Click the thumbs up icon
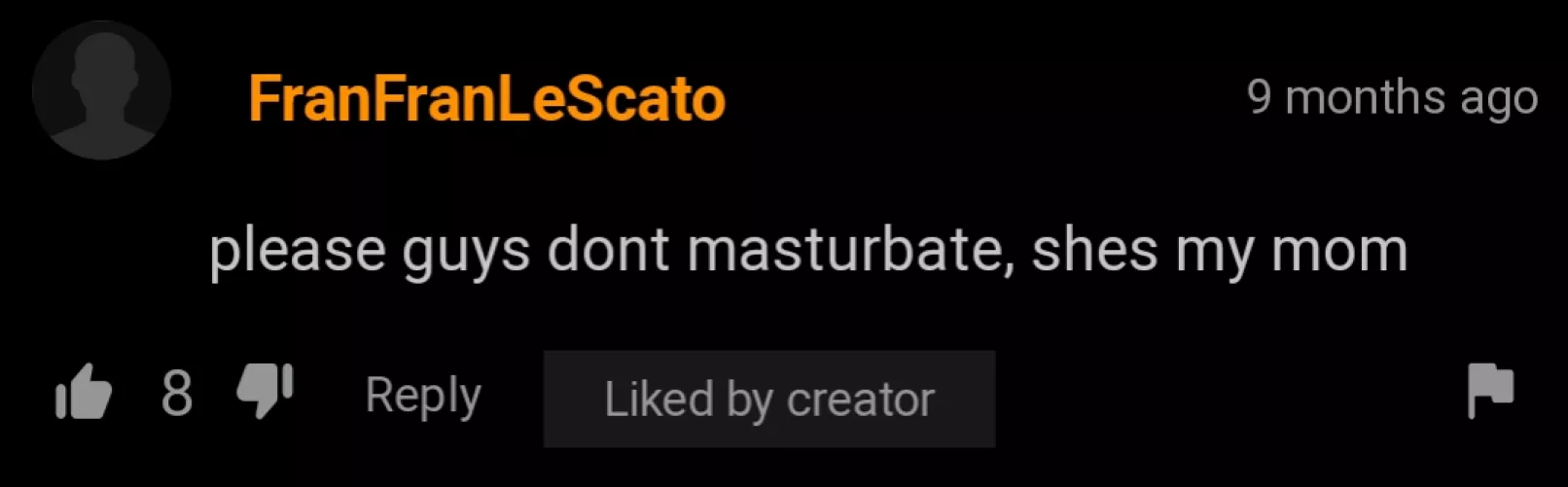1568x487 pixels. [x=84, y=392]
